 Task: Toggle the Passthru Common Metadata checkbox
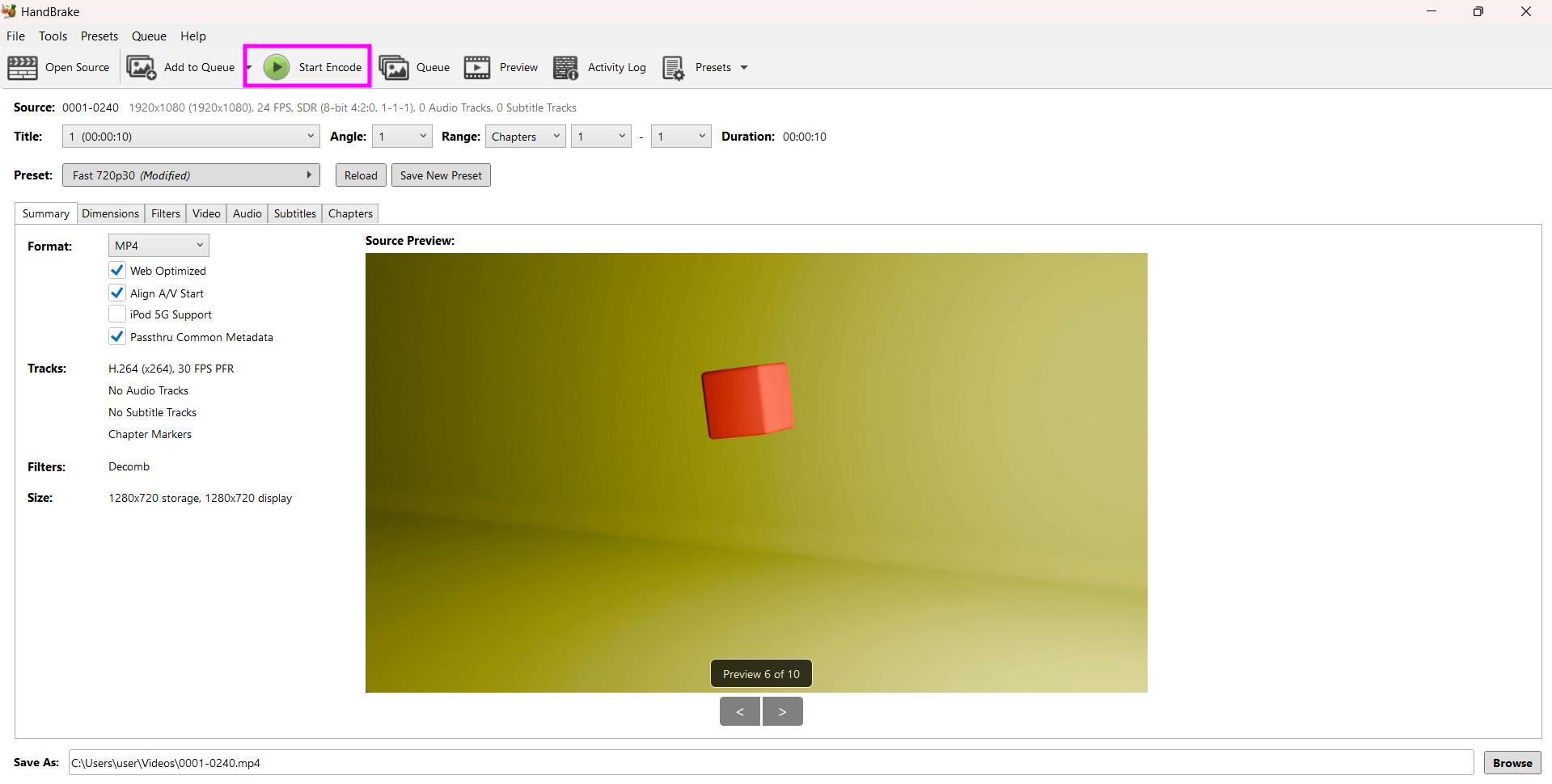coord(117,336)
